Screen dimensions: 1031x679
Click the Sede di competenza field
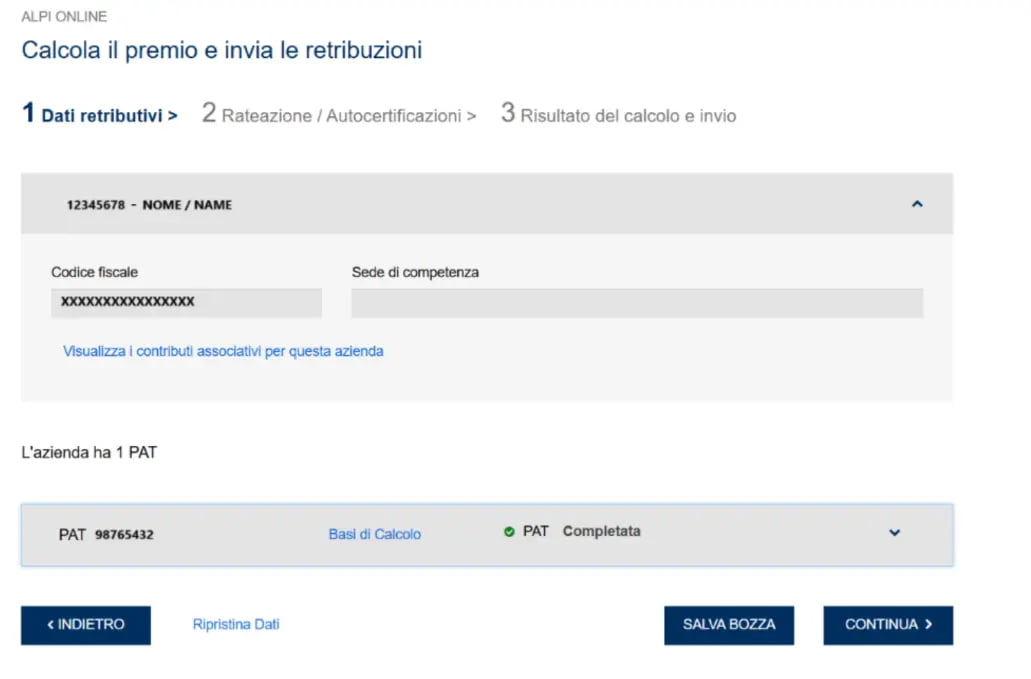636,303
